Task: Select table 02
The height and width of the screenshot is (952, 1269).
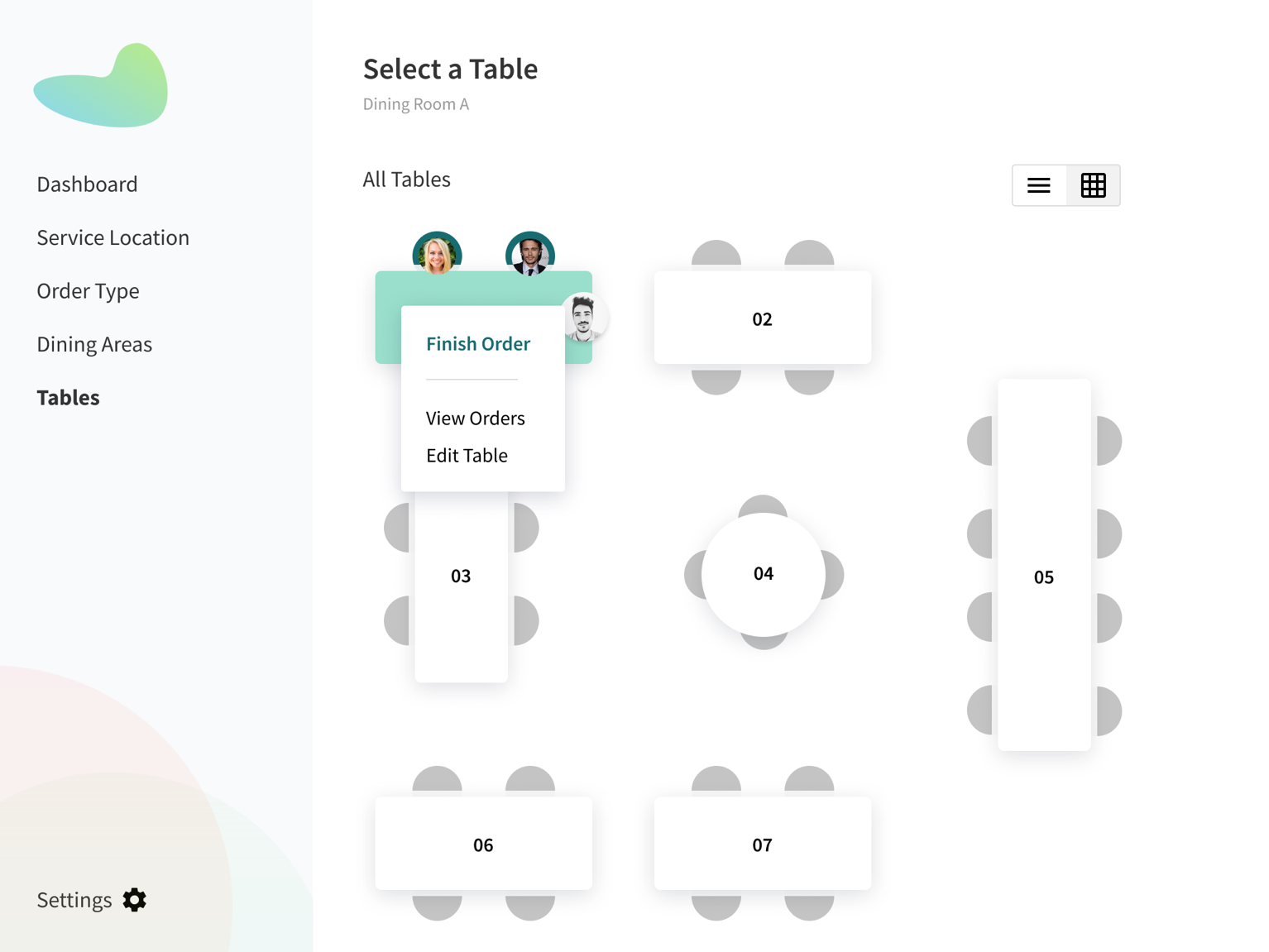Action: coord(762,318)
